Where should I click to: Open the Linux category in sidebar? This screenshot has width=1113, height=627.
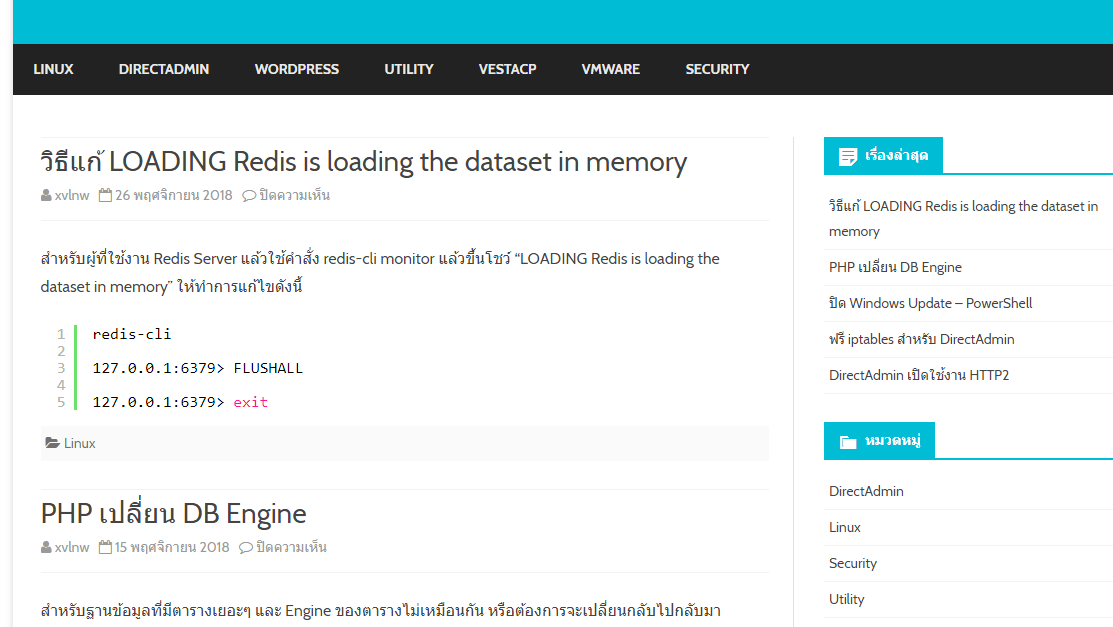tap(845, 528)
